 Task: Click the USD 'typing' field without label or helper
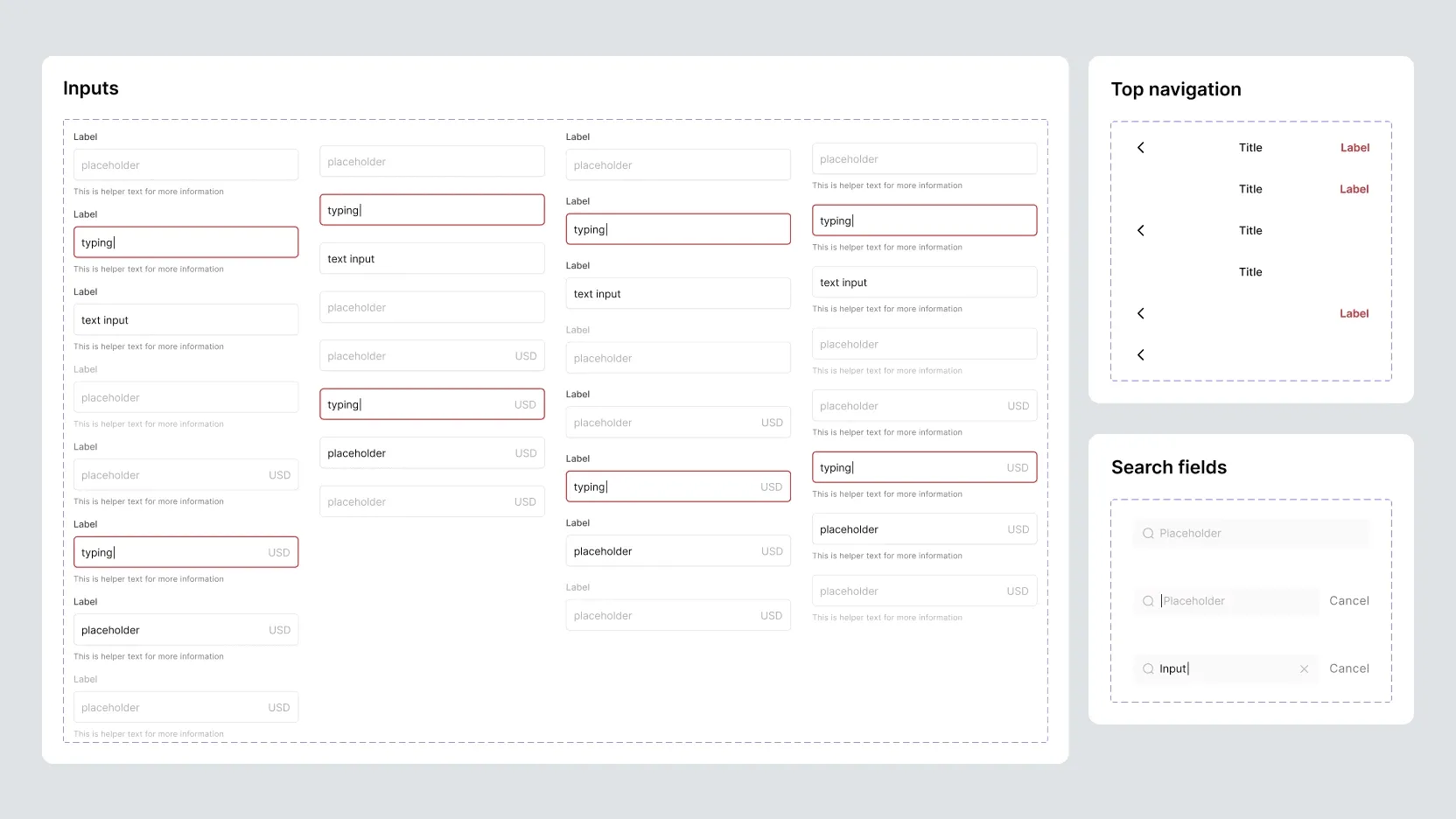[x=432, y=404]
